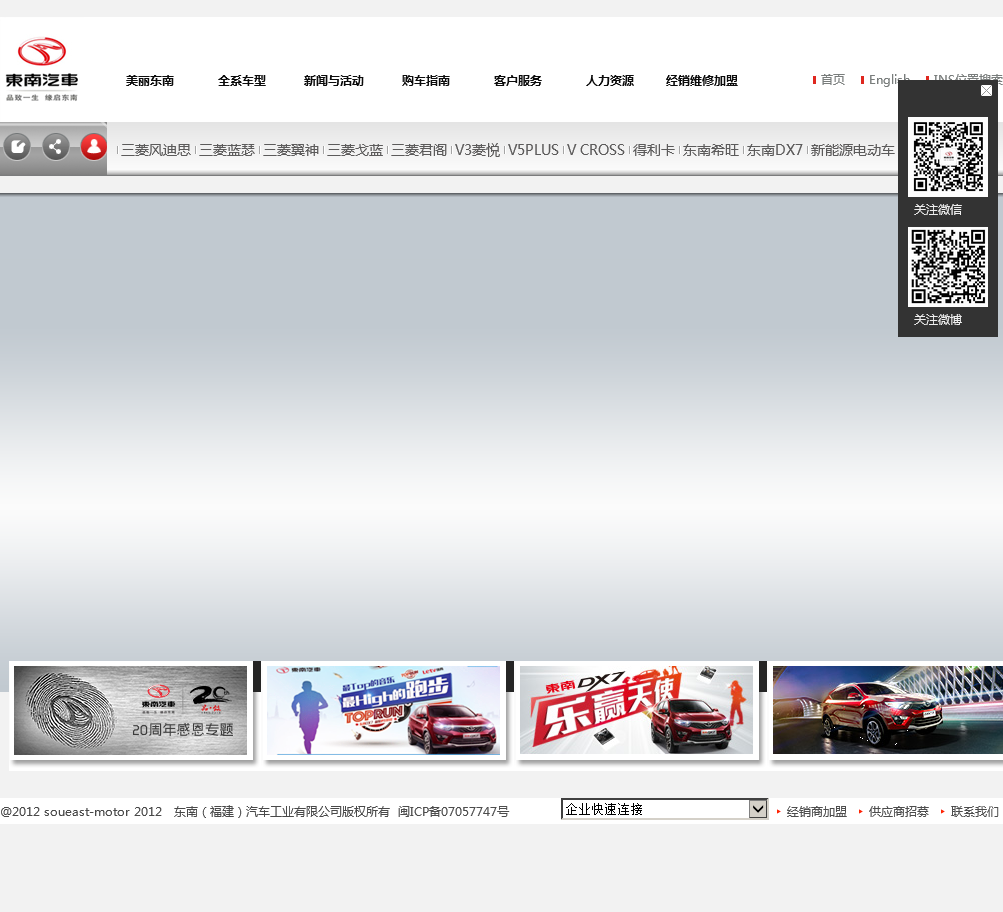Open the 20周年感恩专题 thumbnail
1003x912 pixels.
tap(130, 711)
